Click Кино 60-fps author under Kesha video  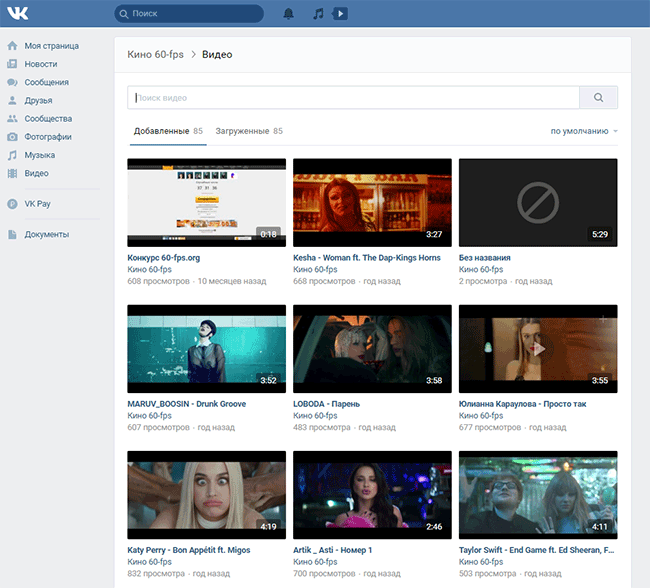pyautogui.click(x=315, y=270)
